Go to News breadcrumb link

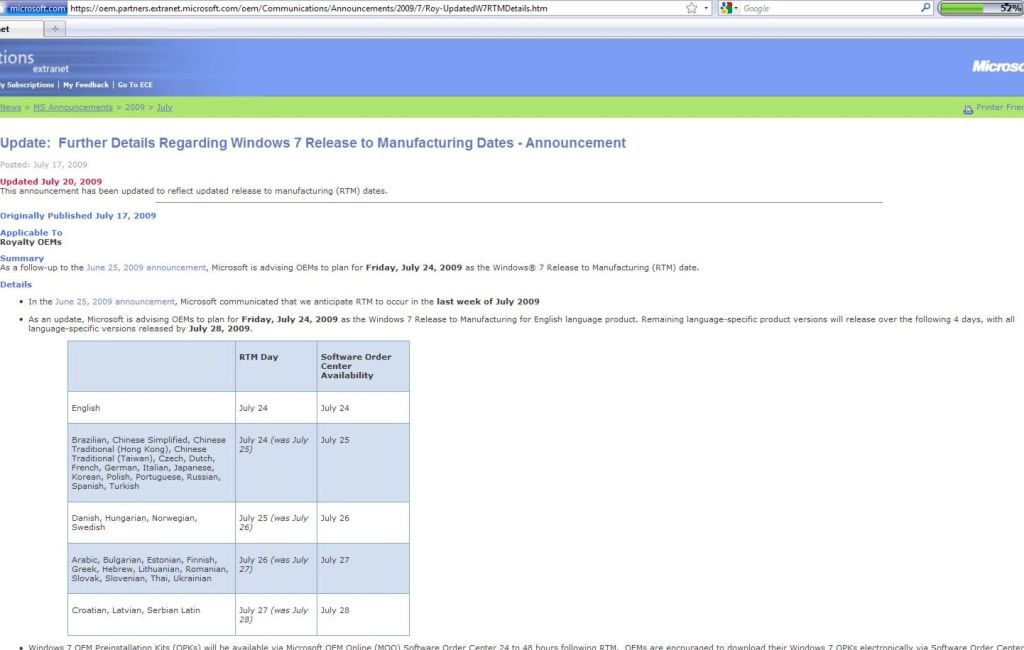coord(10,107)
